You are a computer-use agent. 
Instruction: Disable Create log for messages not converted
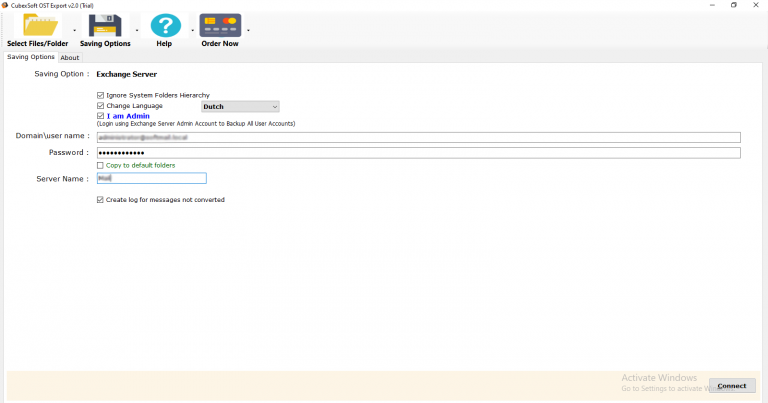click(100, 200)
